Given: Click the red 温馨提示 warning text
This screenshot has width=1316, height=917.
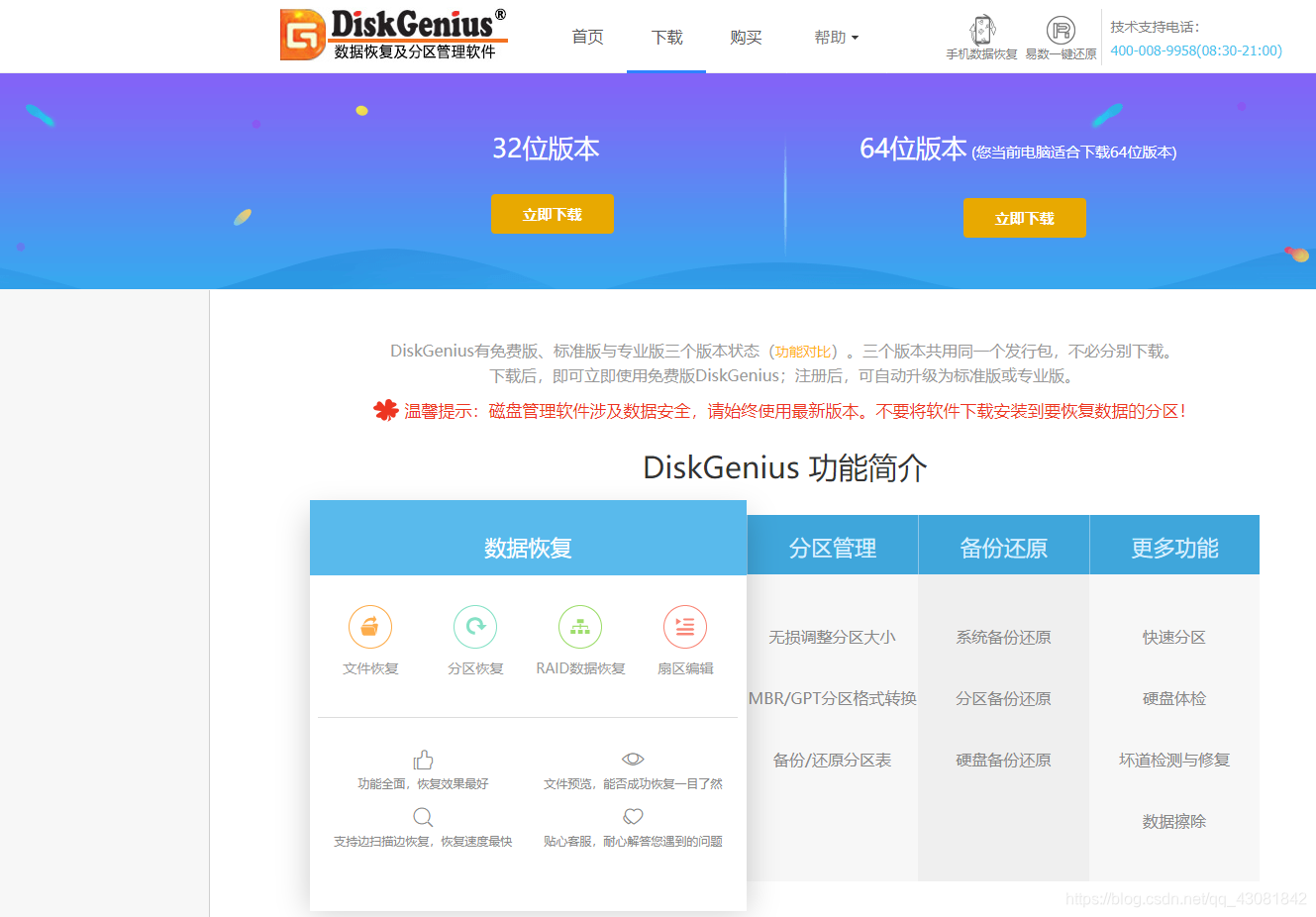Looking at the screenshot, I should pos(795,411).
